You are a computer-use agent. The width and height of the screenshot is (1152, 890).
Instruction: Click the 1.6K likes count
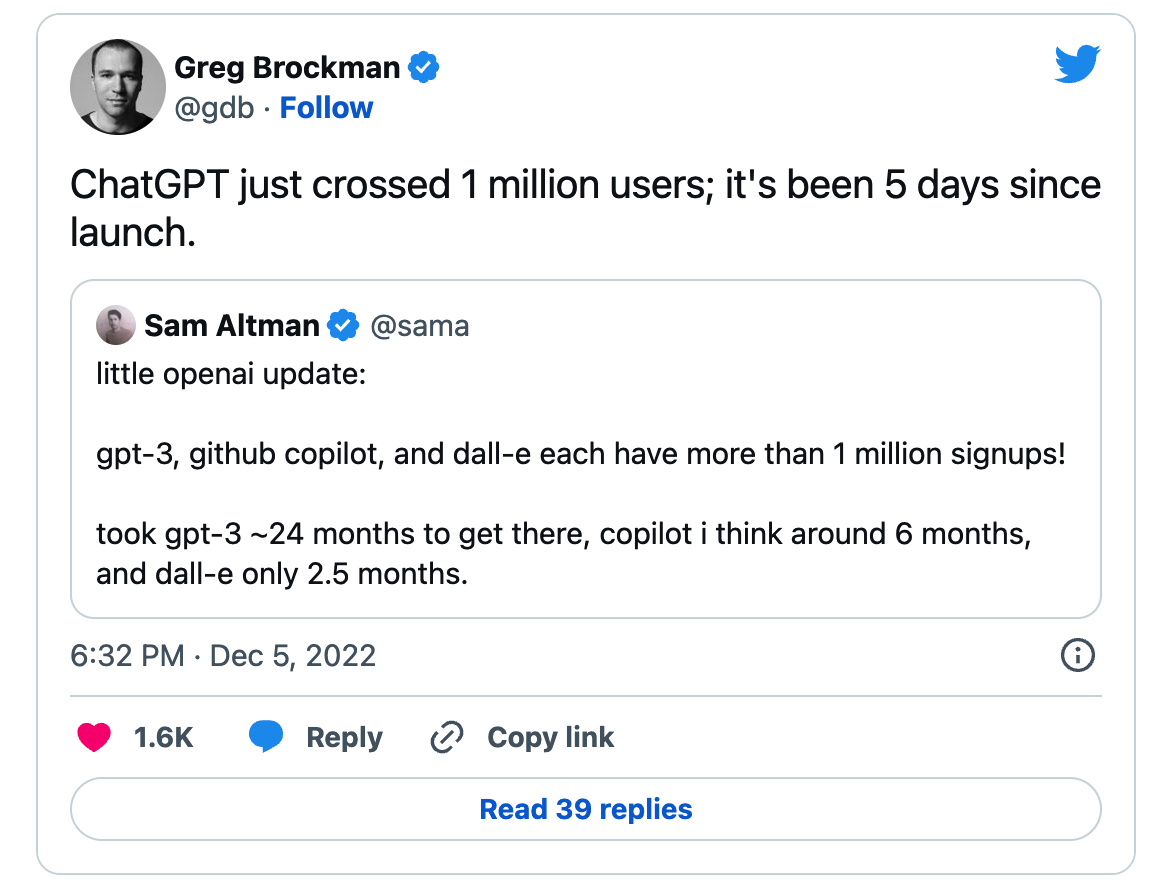[163, 738]
